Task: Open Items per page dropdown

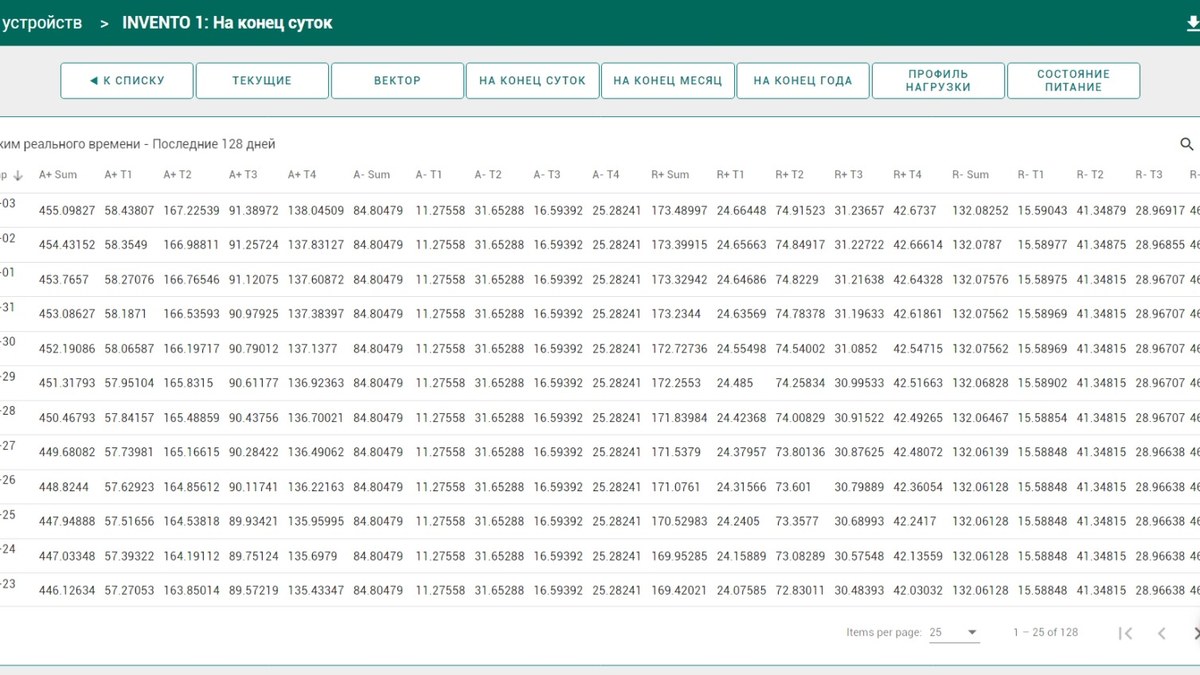Action: coord(954,633)
